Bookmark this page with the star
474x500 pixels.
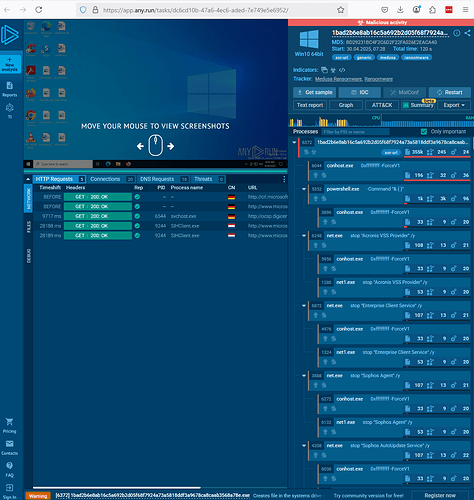340,10
